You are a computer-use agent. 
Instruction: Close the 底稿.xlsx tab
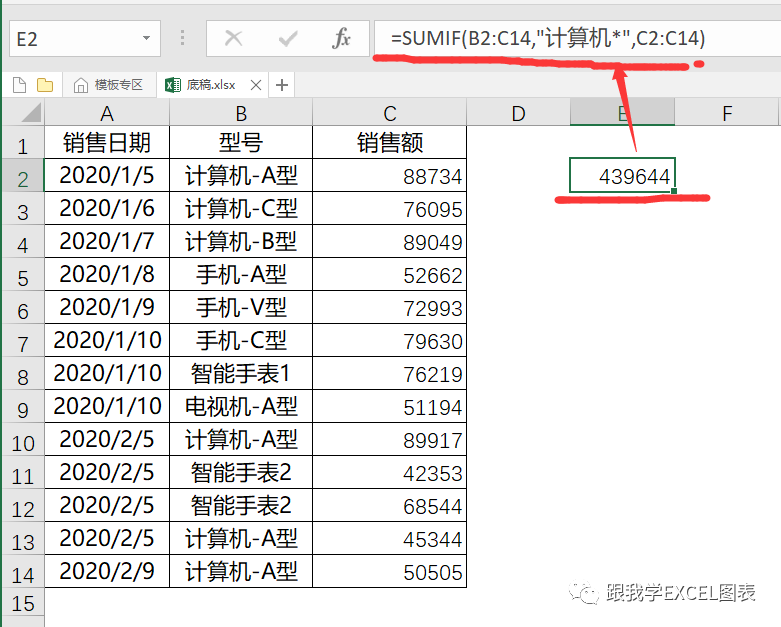[256, 85]
